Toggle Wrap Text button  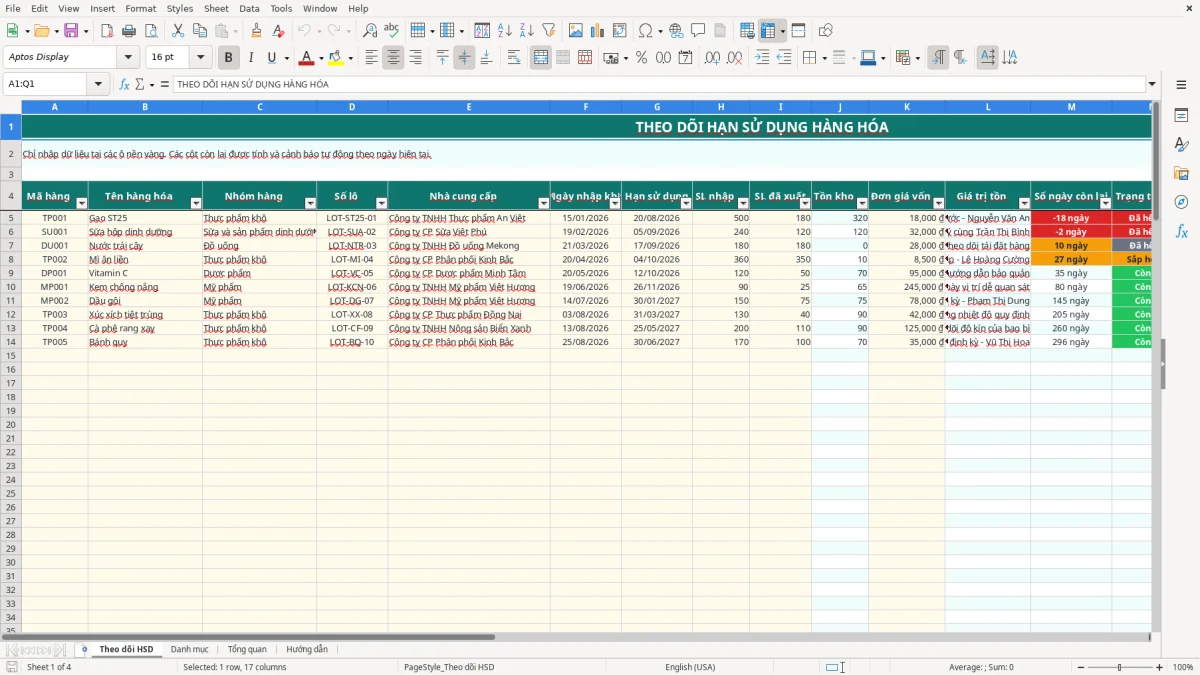(x=514, y=58)
